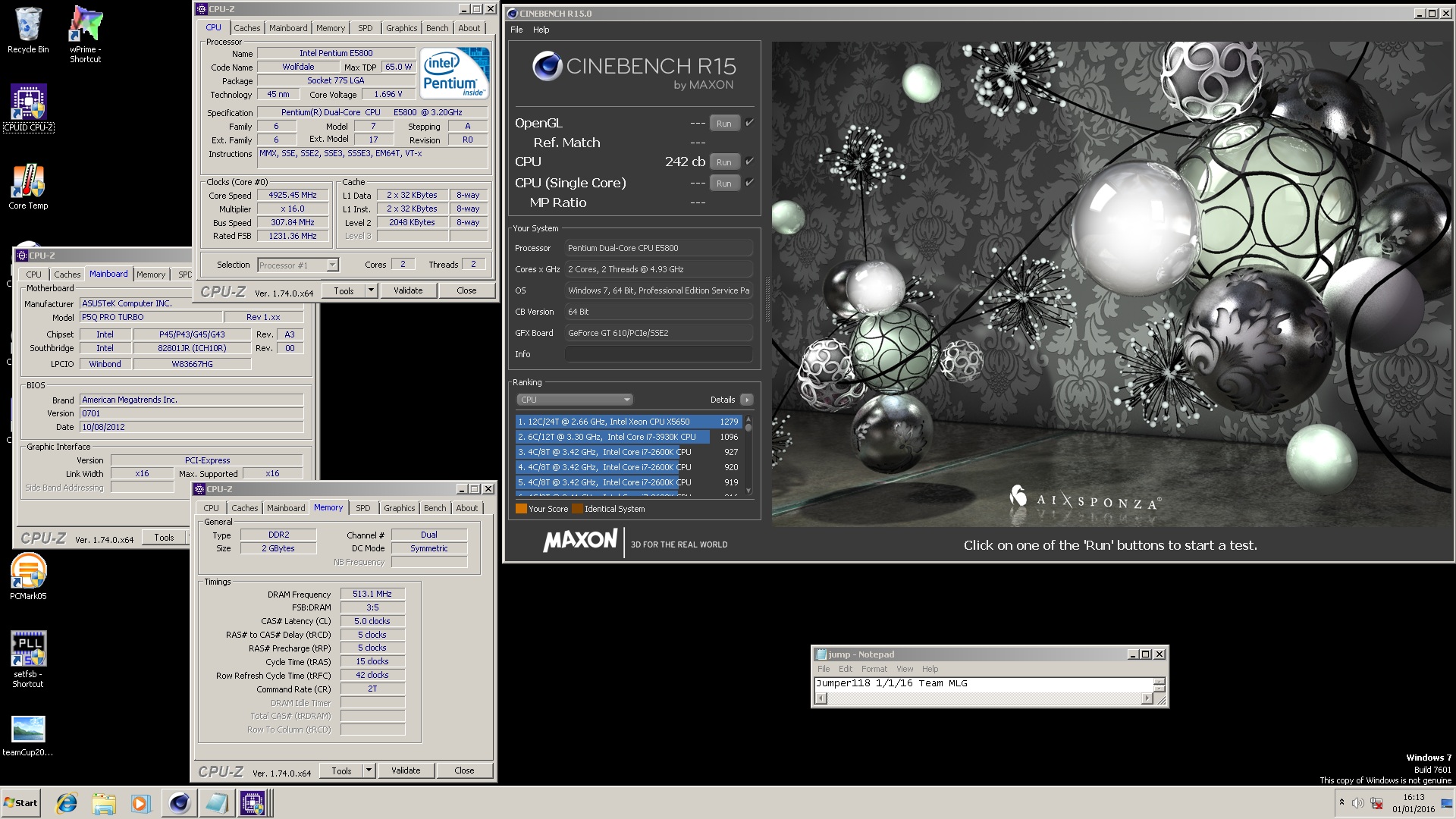
Task: Click the Start button on the taskbar
Action: [x=21, y=802]
